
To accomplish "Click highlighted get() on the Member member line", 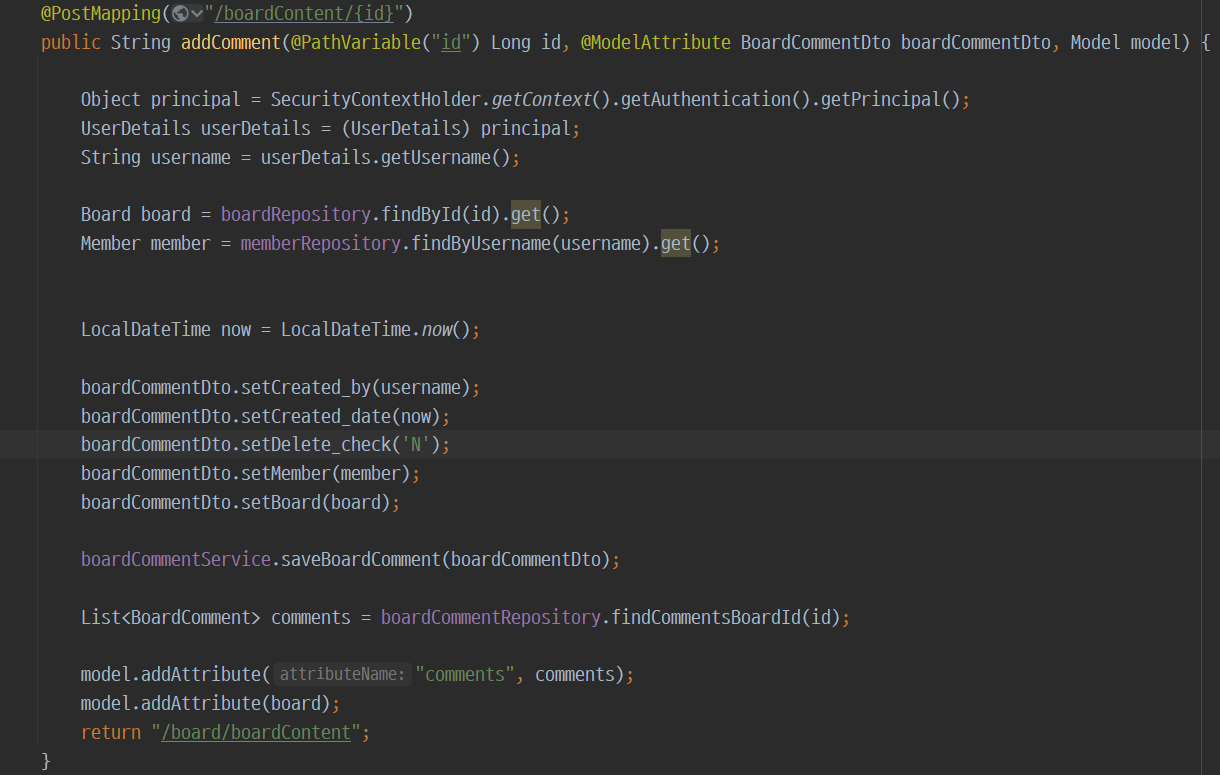I will 675,244.
